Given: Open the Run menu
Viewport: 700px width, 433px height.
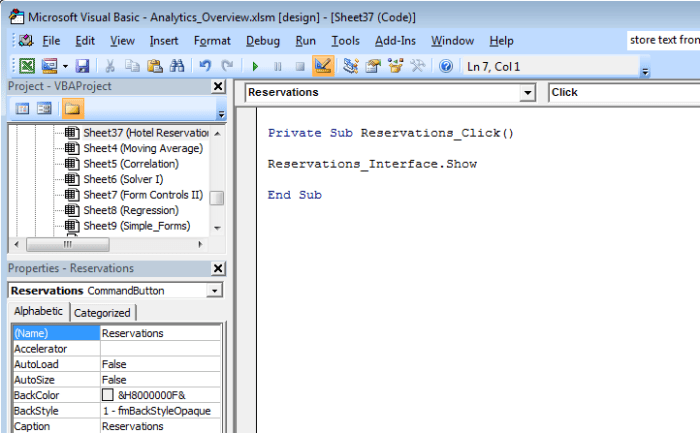Looking at the screenshot, I should [x=305, y=41].
